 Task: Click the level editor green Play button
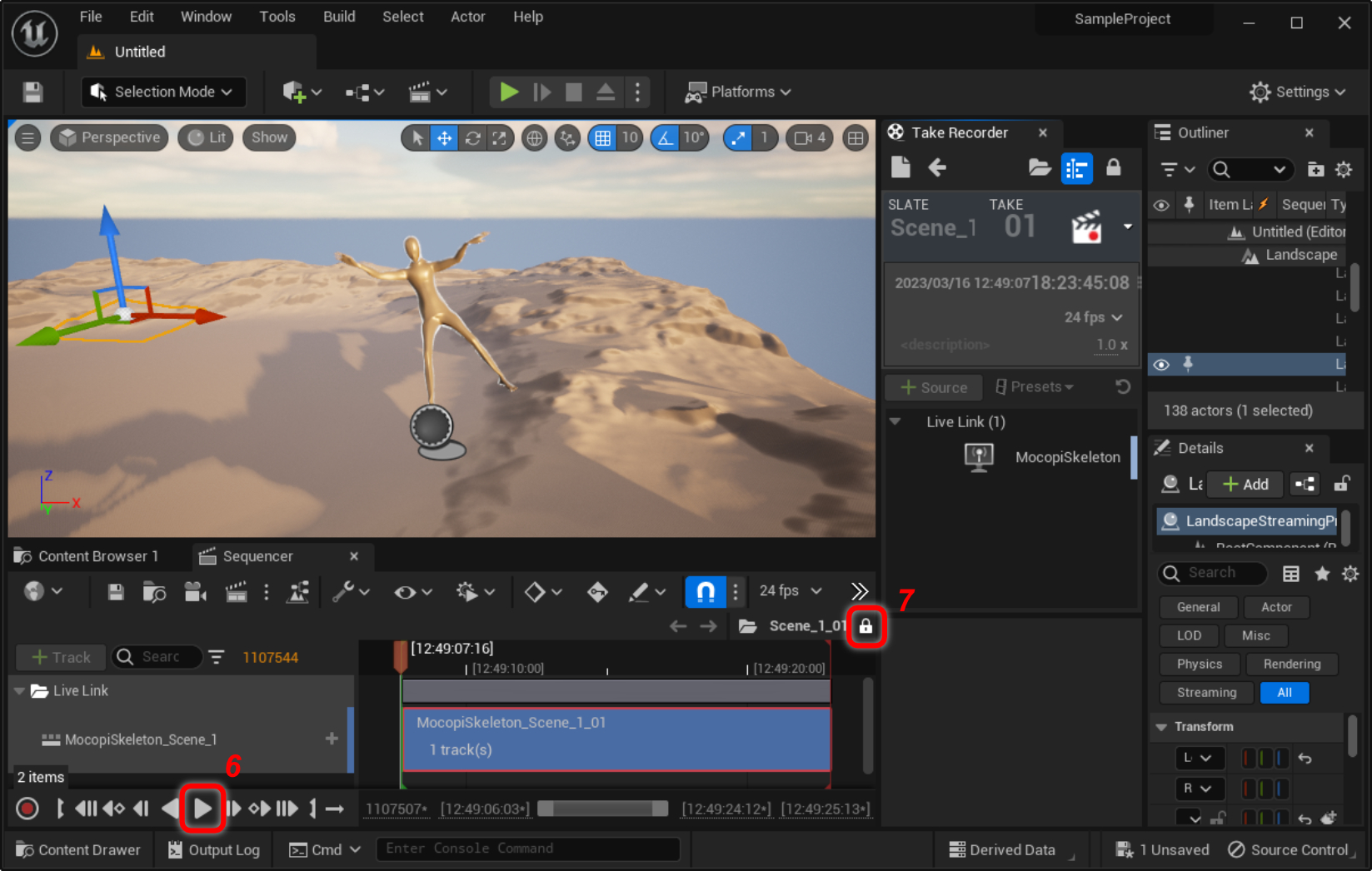click(x=508, y=92)
